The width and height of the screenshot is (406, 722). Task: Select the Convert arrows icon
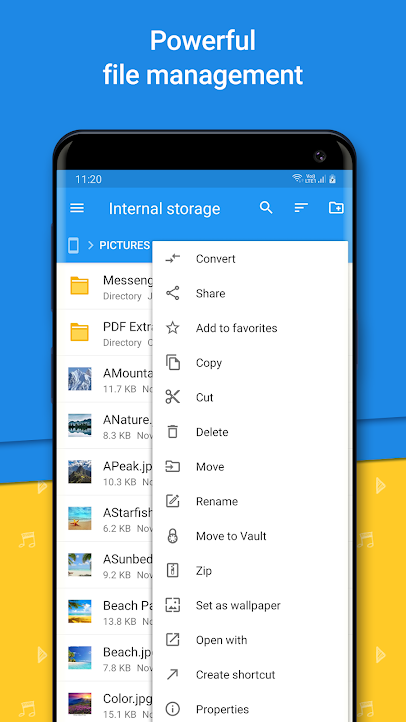coord(173,258)
